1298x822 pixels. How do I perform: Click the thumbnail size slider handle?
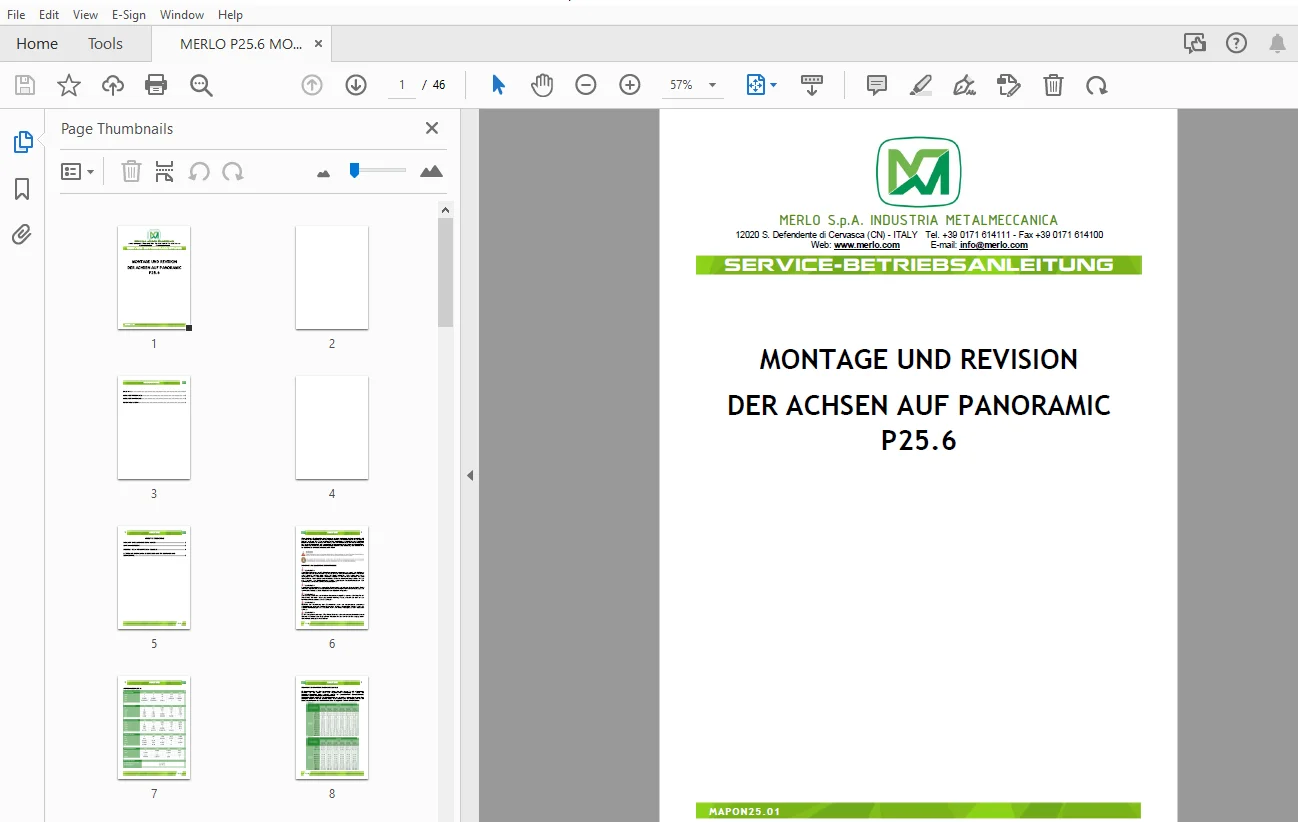(354, 171)
